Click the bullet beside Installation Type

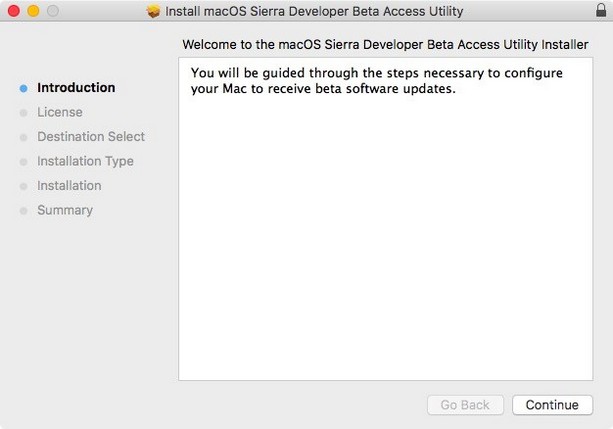(23, 162)
